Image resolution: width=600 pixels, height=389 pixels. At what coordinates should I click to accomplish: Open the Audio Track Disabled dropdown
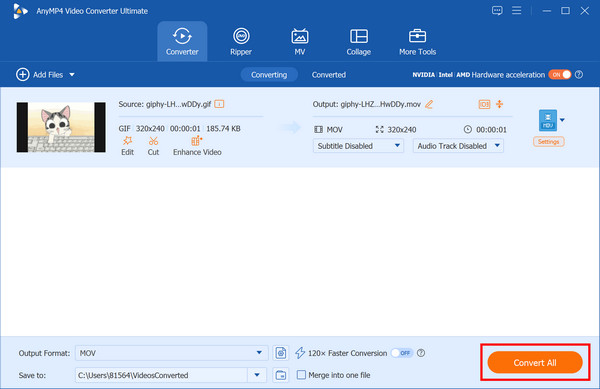click(x=458, y=146)
